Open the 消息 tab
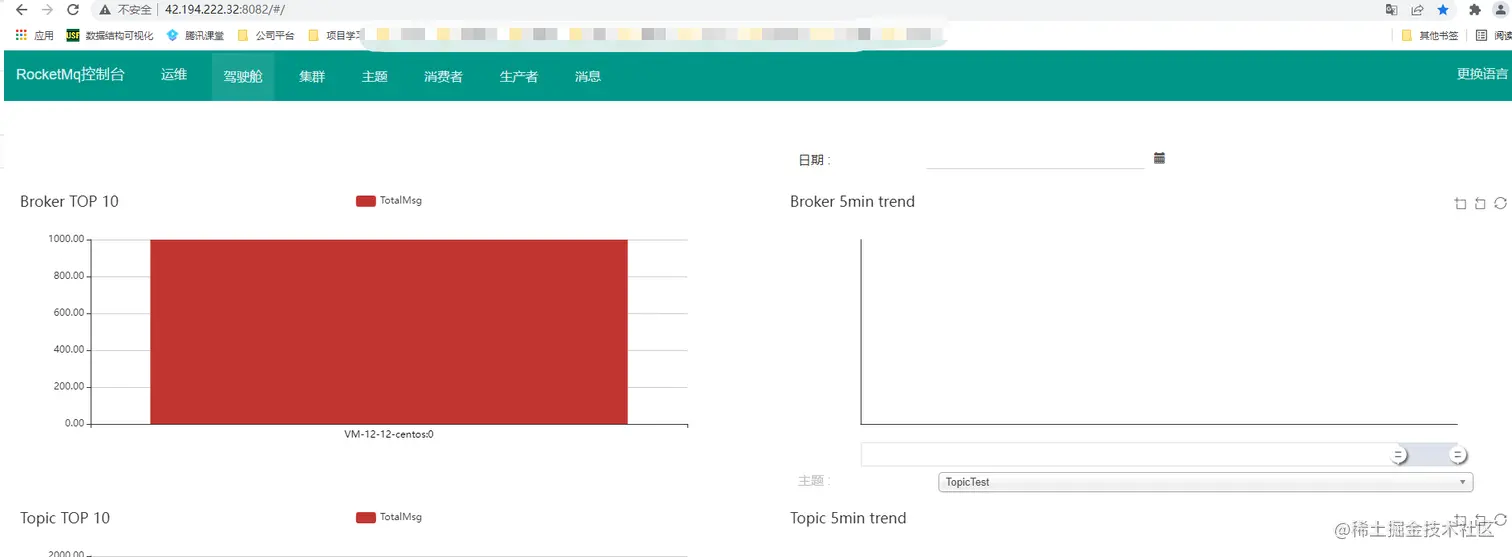The width and height of the screenshot is (1512, 557). [588, 76]
